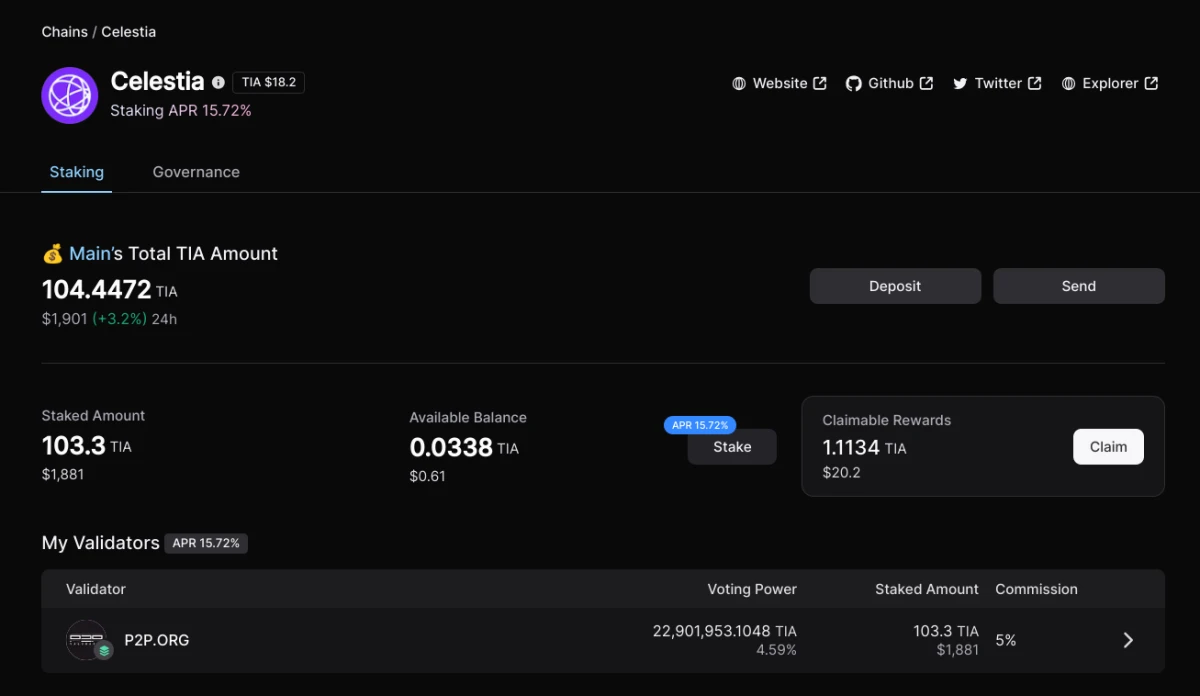Open the Governance tab

point(196,172)
